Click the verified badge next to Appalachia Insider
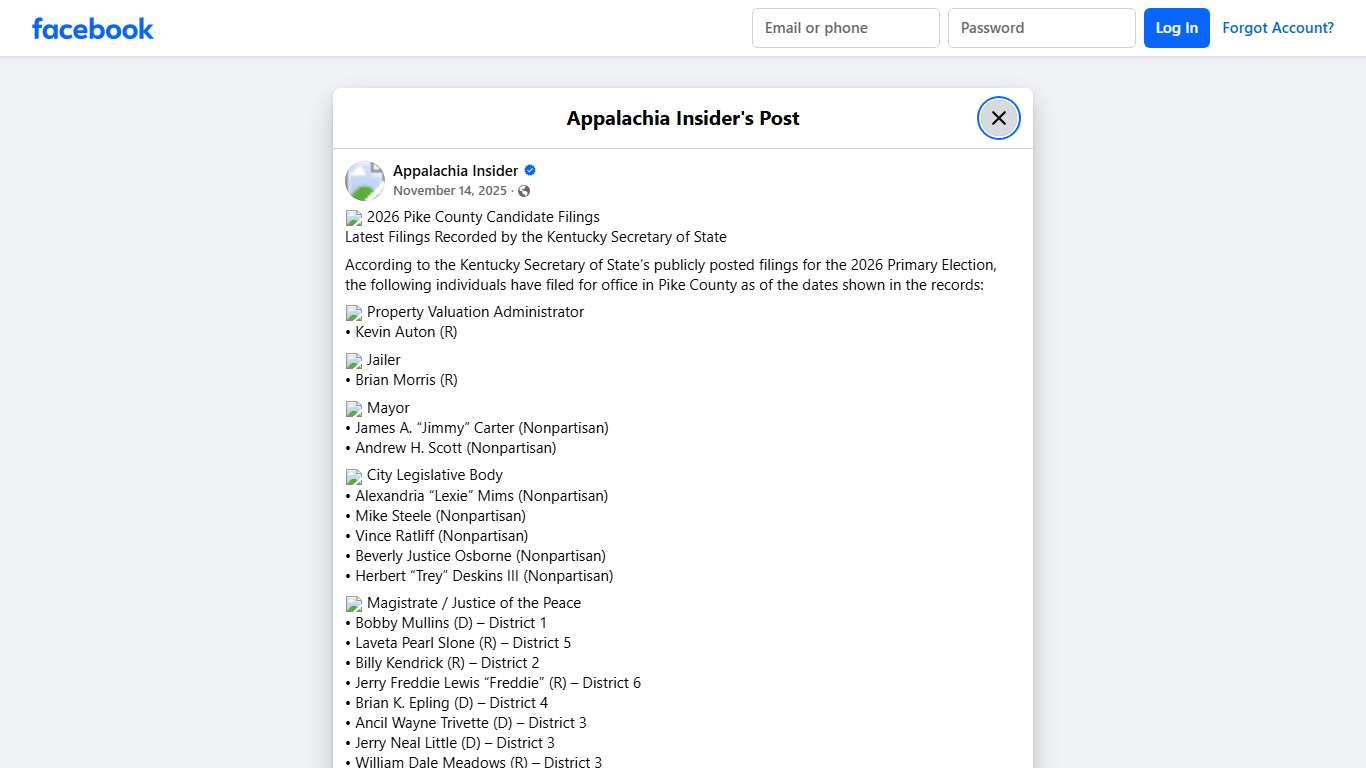Image resolution: width=1366 pixels, height=768 pixels. (x=529, y=169)
